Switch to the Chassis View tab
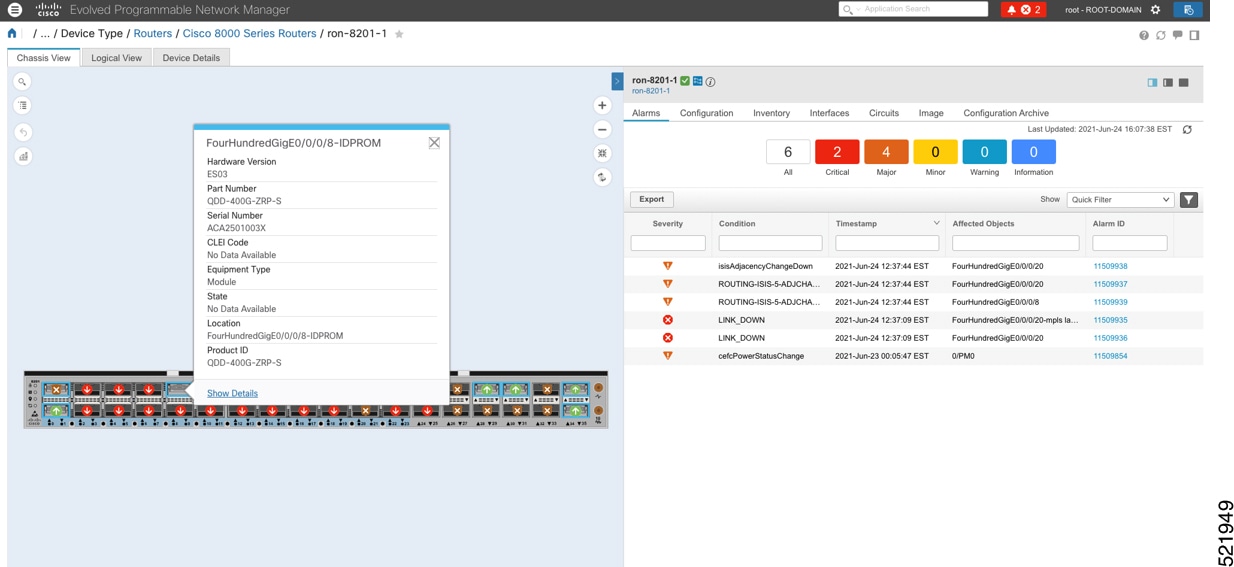 (x=44, y=58)
